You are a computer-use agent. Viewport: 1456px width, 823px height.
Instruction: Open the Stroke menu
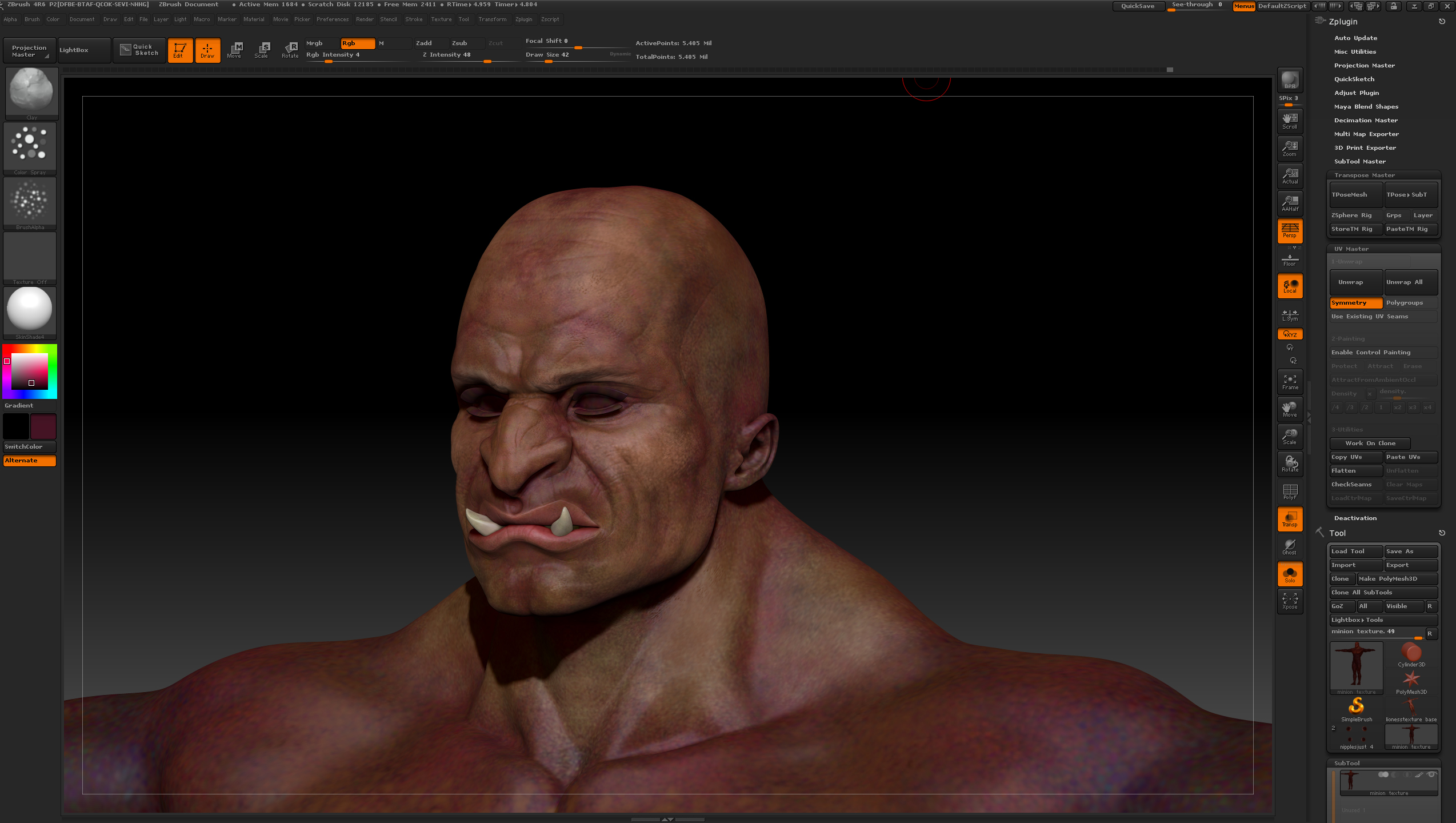[414, 19]
